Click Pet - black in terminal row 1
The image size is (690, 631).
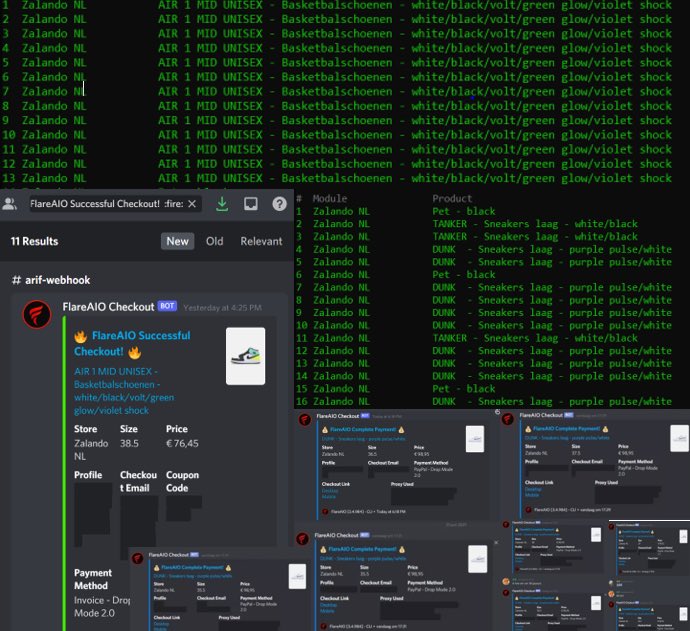(464, 211)
